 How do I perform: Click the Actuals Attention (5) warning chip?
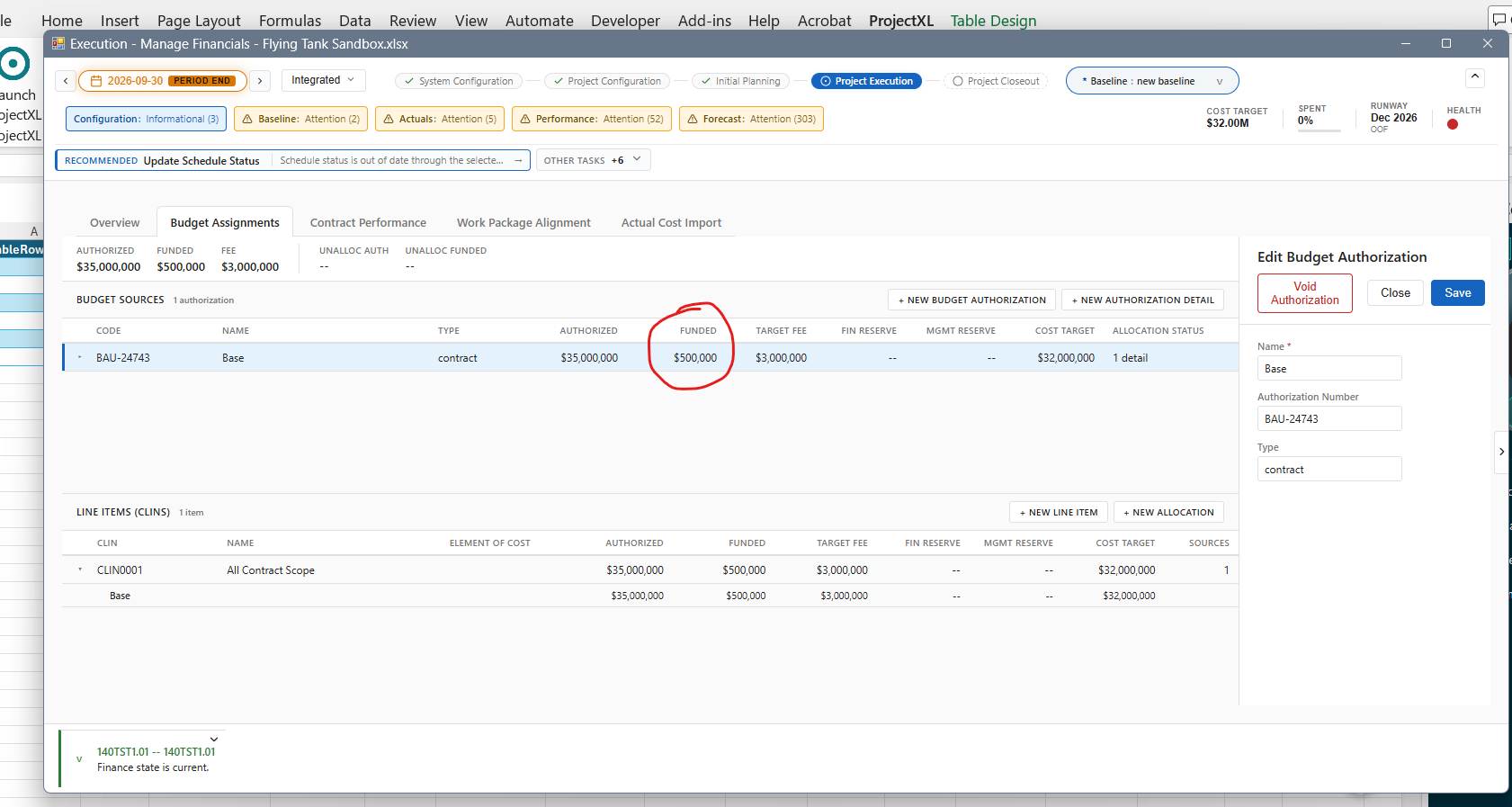point(440,119)
